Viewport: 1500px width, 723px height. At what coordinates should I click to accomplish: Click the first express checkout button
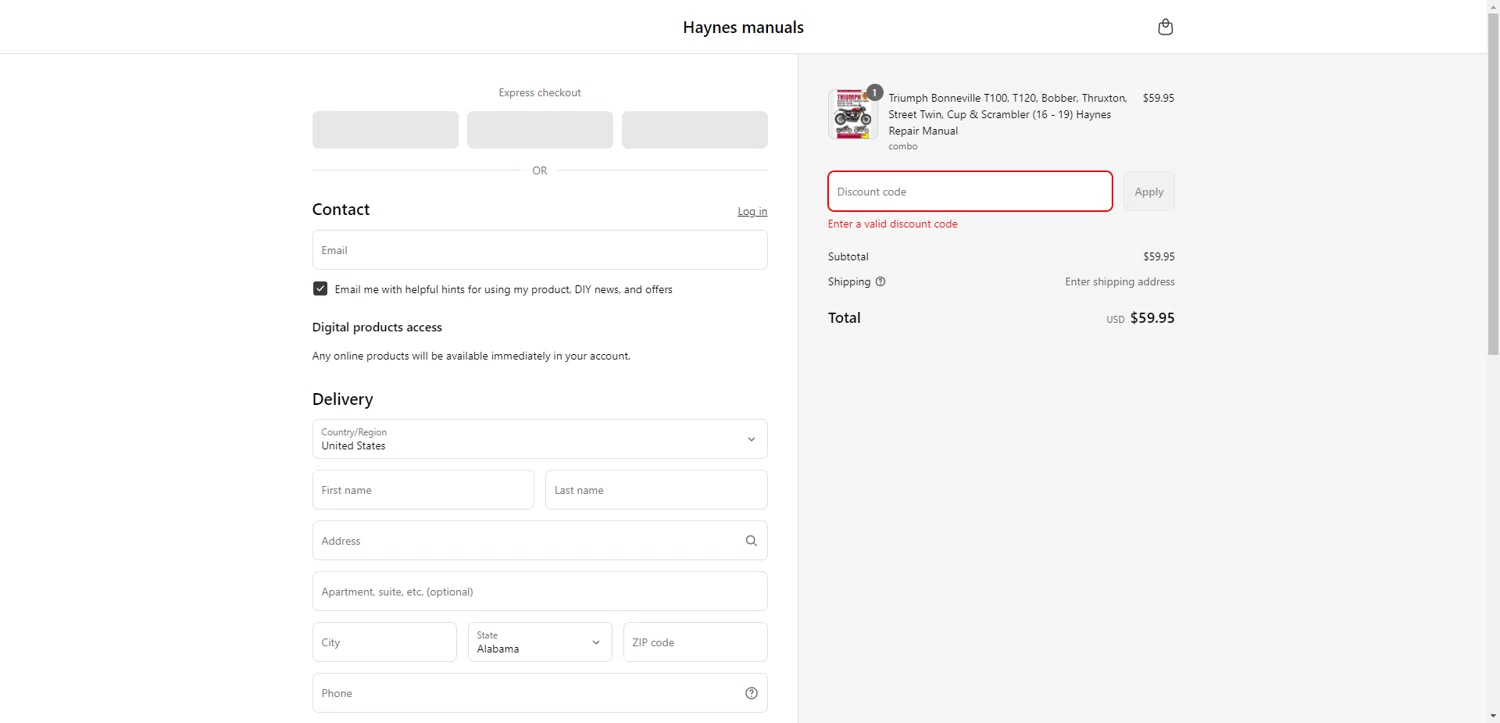tap(385, 130)
